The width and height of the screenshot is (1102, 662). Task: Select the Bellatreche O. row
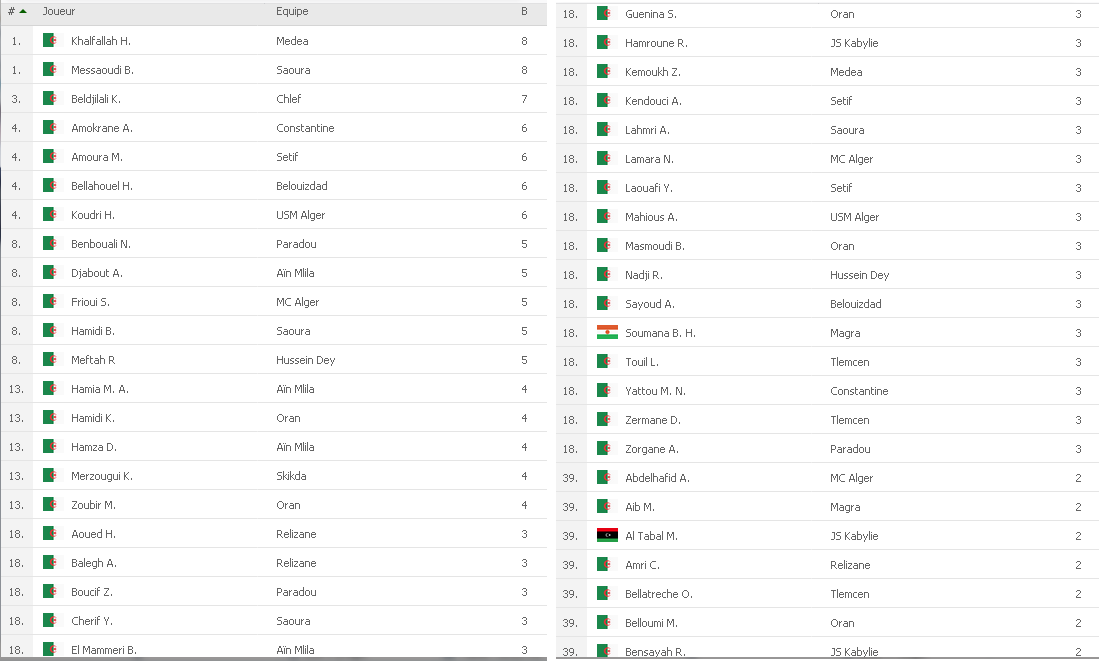pyautogui.click(x=828, y=594)
